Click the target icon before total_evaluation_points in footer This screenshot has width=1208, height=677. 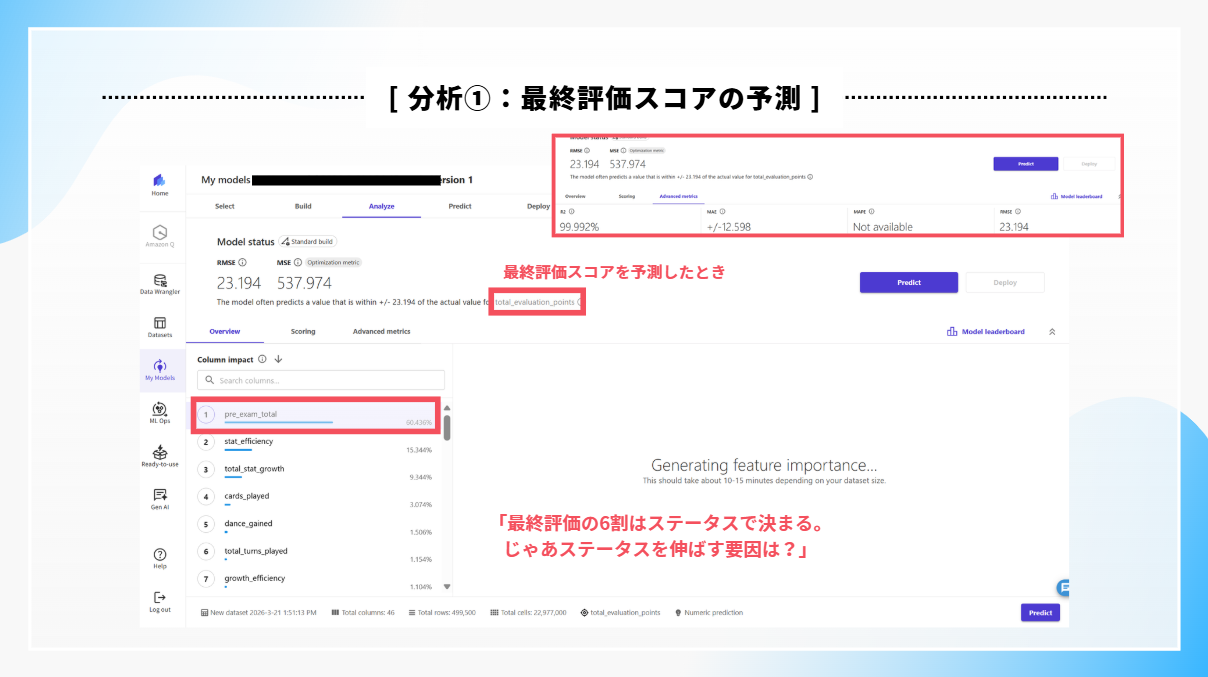click(584, 612)
